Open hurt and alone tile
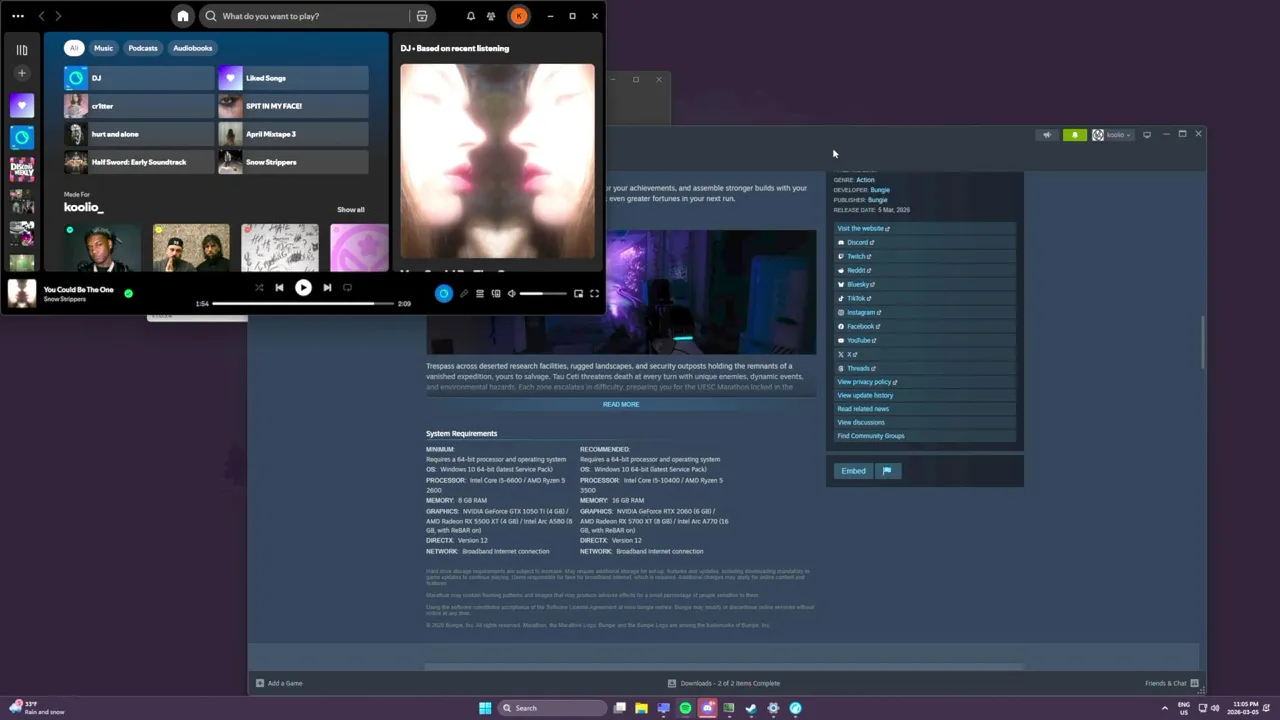 tap(139, 134)
